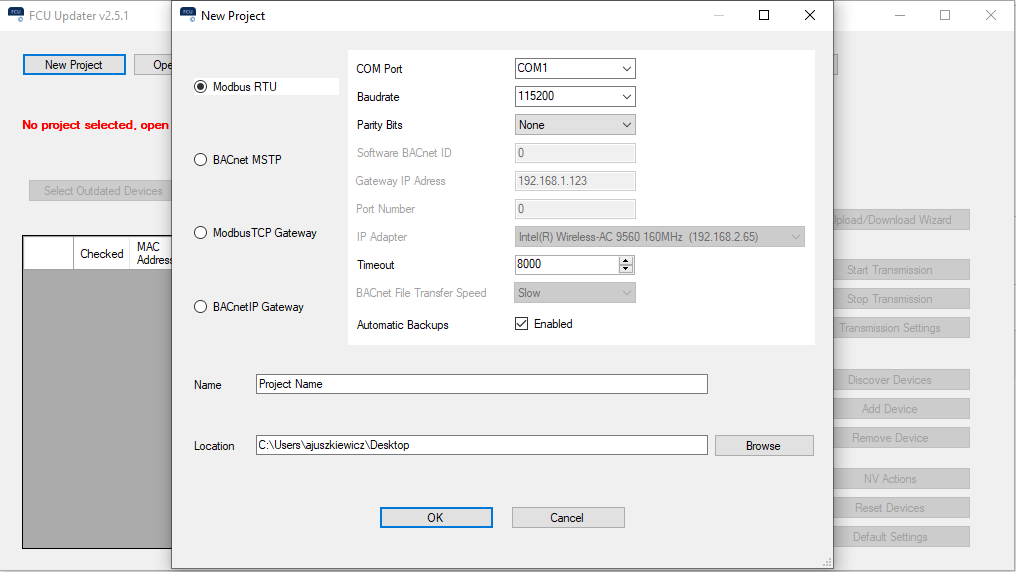The height and width of the screenshot is (572, 1016).
Task: Increase the Timeout value with up arrow
Action: pyautogui.click(x=626, y=261)
